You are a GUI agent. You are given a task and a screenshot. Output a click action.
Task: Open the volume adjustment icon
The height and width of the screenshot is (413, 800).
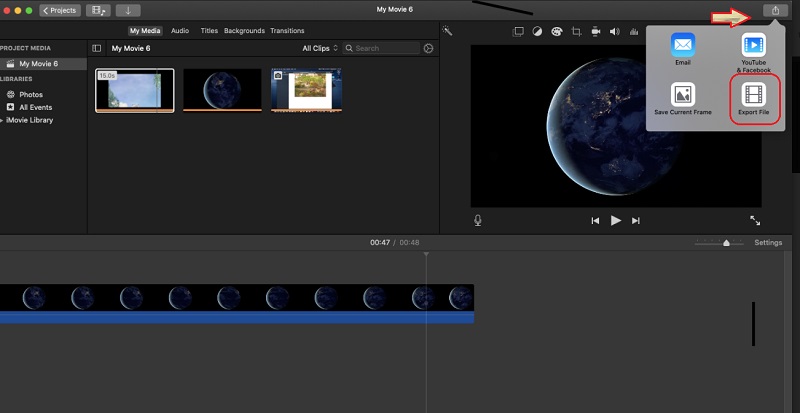pos(615,32)
